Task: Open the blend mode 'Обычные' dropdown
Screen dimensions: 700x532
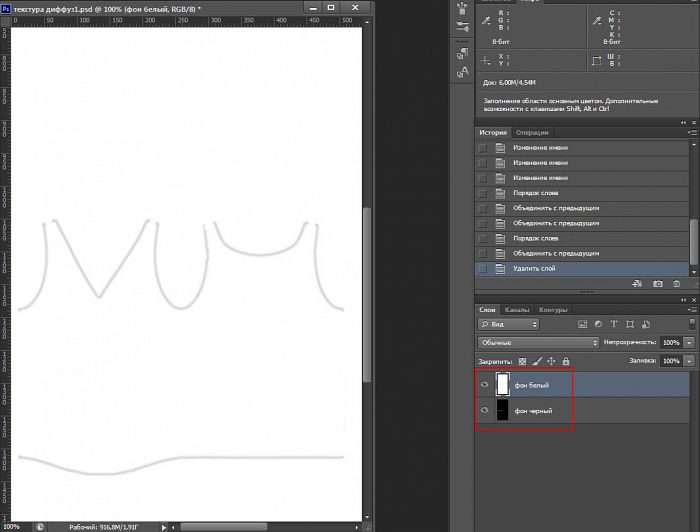Action: click(x=538, y=342)
